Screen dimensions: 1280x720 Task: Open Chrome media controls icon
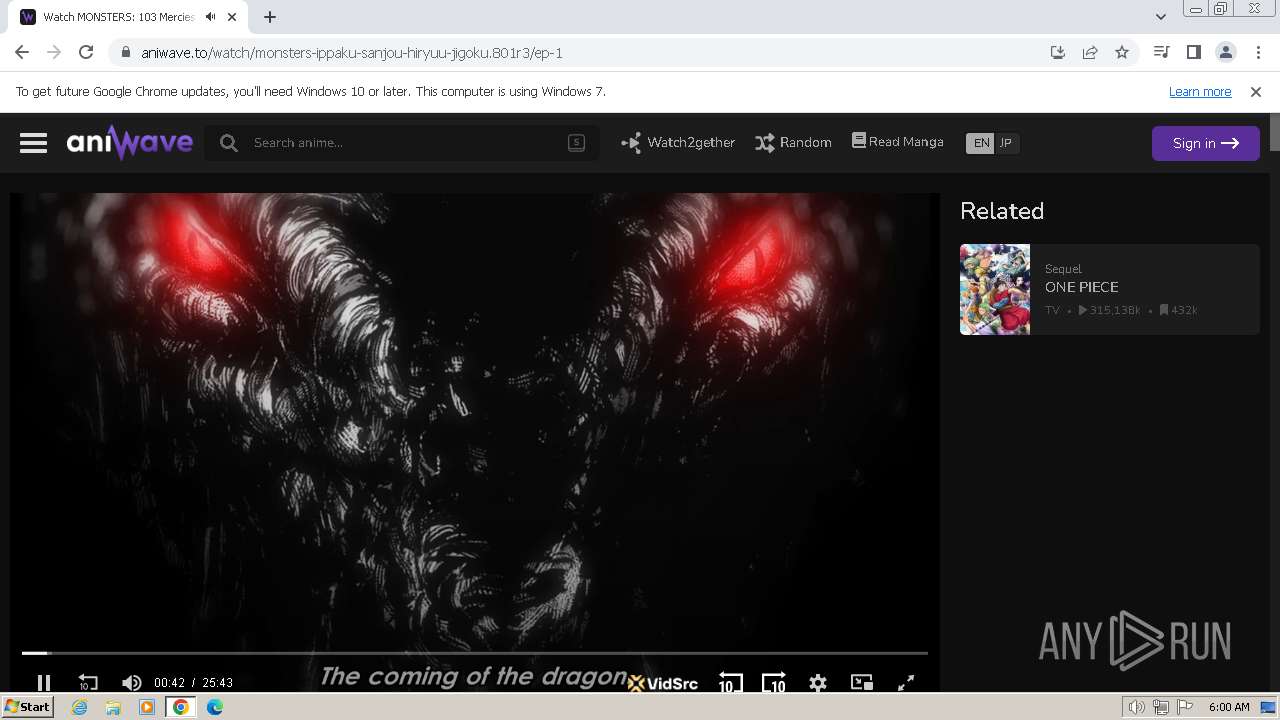click(x=1161, y=53)
